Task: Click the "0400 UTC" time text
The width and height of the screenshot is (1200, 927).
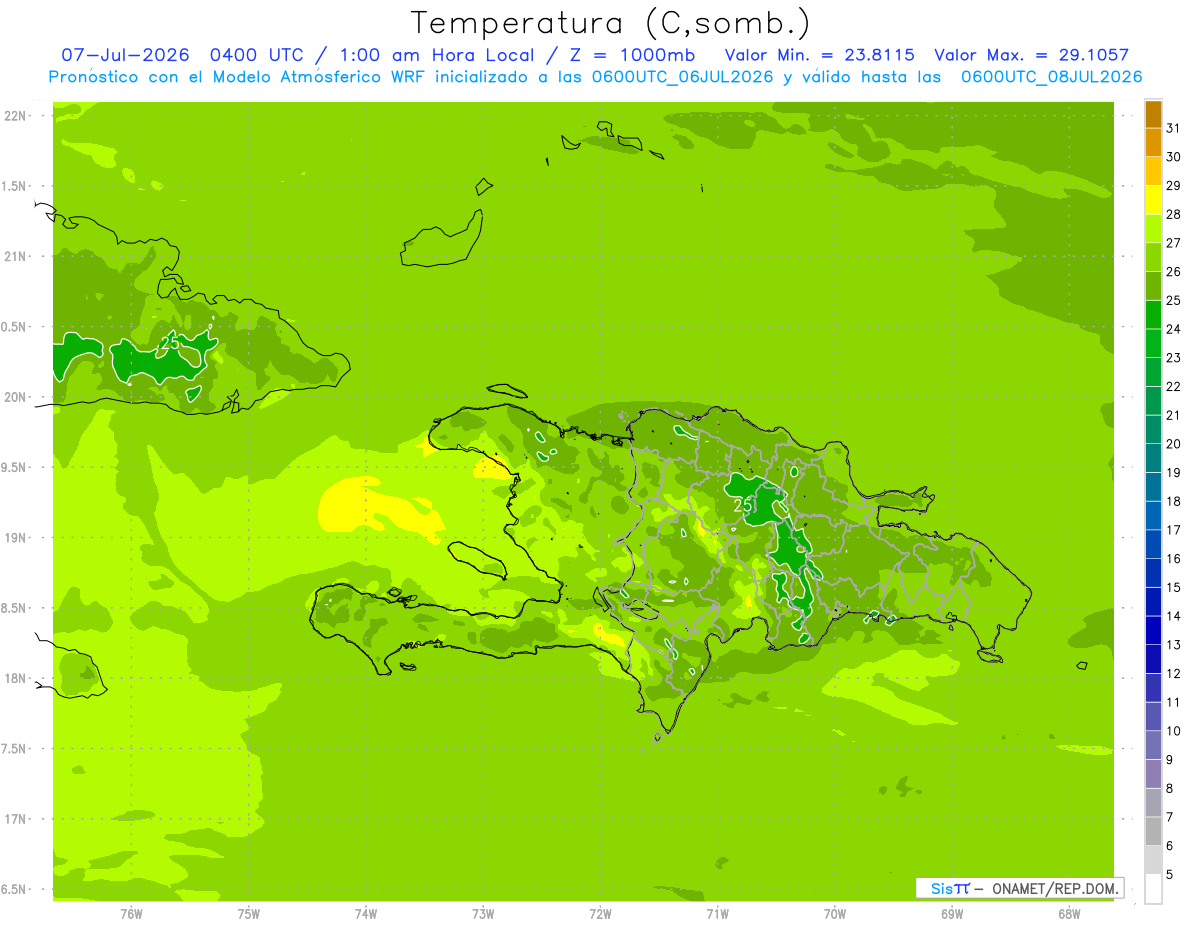Action: [259, 55]
